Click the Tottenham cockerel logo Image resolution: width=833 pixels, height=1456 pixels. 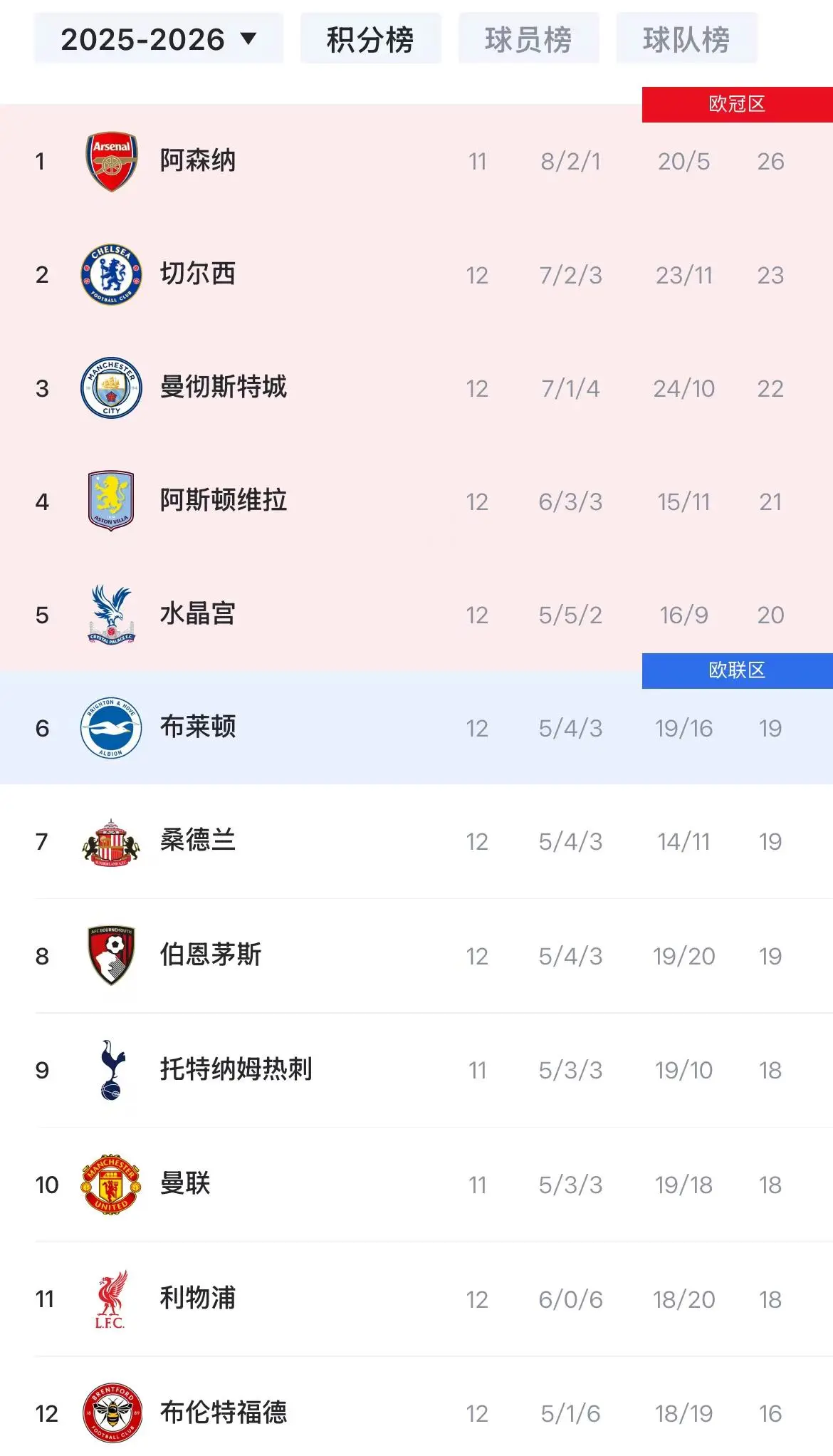pos(112,1070)
